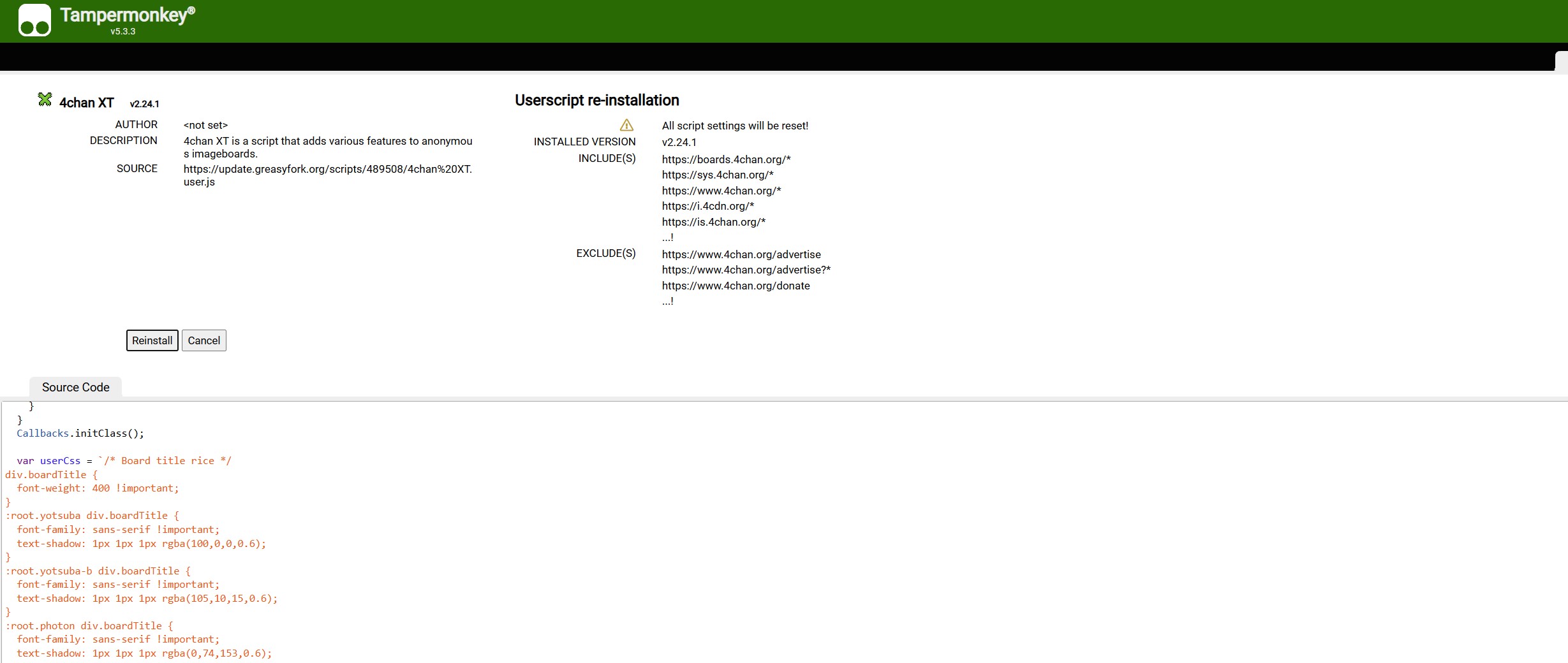This screenshot has width=1568, height=663.
Task: Click the include URL https://boards.4chan.org/*
Action: 726,159
